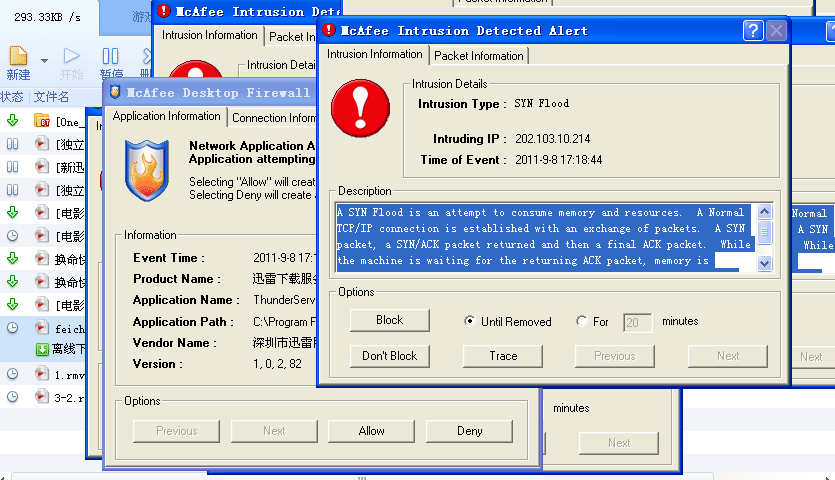Click Deny in Desktop Firewall window

(x=469, y=431)
